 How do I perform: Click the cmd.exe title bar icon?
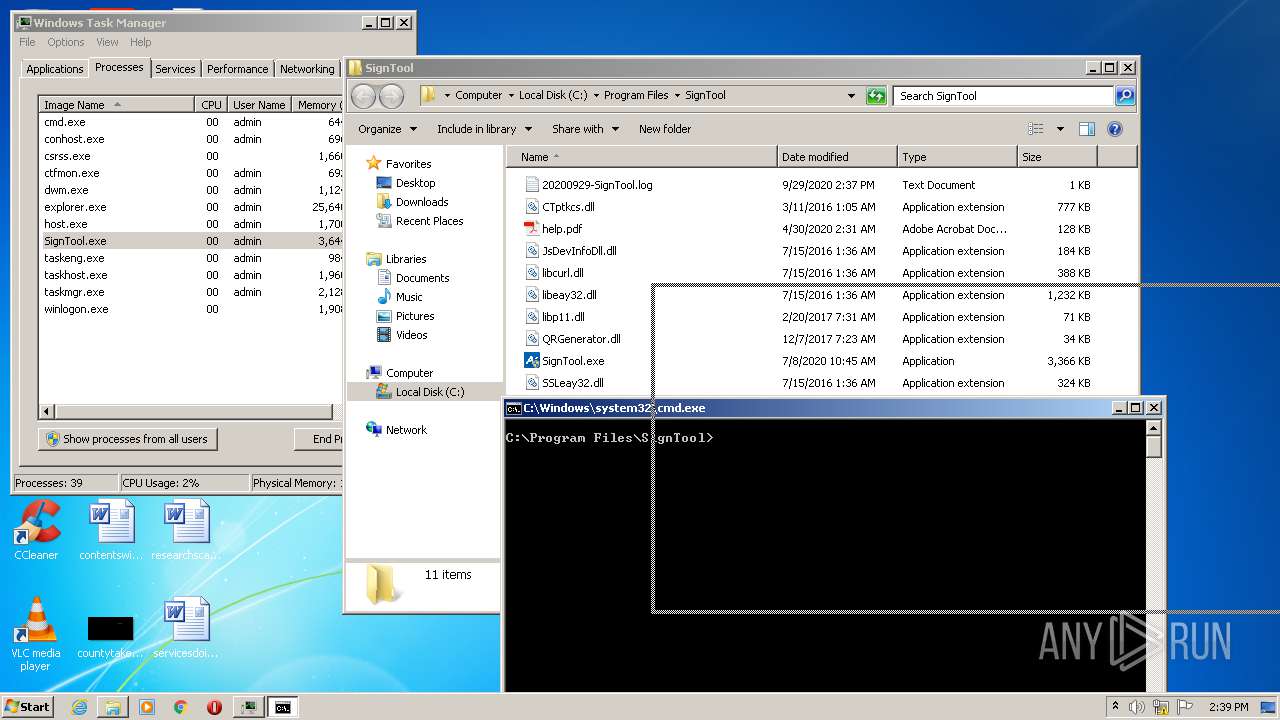tap(513, 408)
